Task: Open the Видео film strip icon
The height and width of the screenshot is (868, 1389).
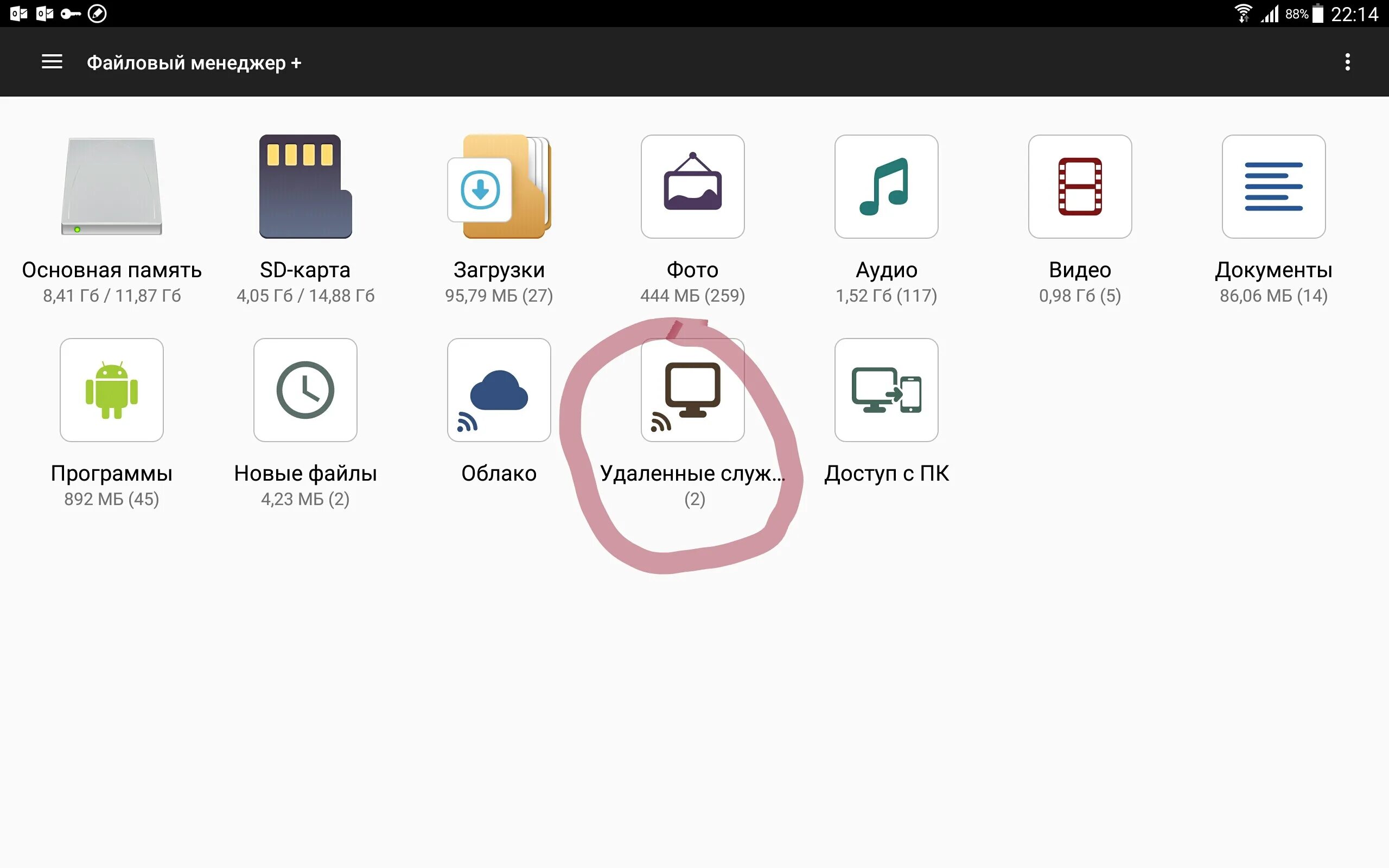Action: pos(1080,187)
